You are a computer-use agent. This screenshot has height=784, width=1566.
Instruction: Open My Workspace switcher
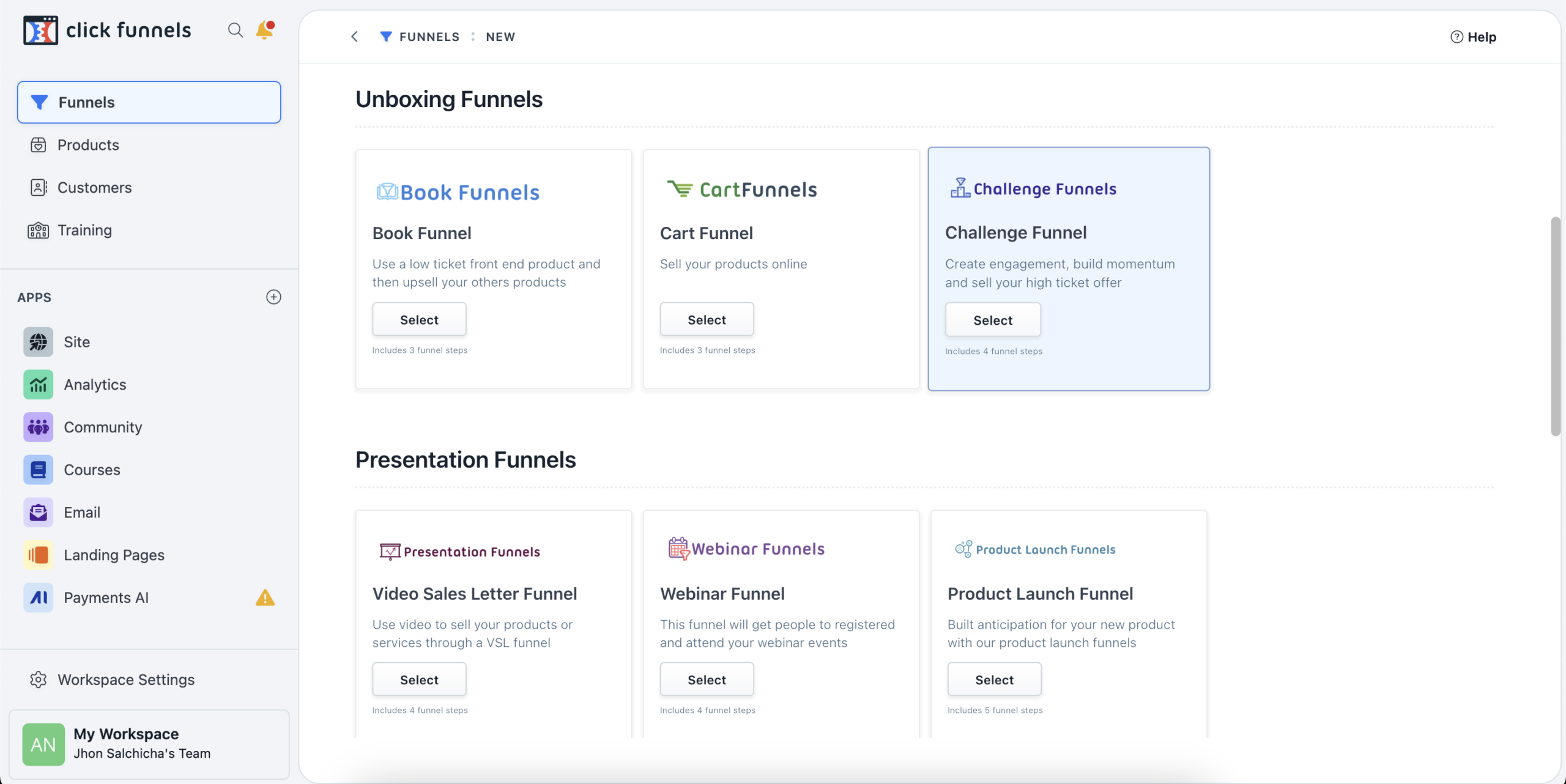coord(149,744)
